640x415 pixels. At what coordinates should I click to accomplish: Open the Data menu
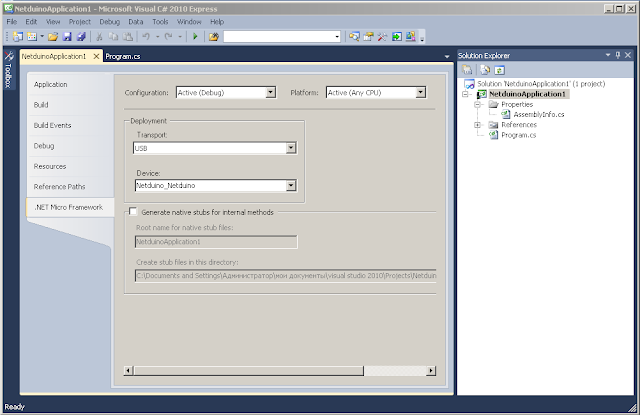point(136,22)
